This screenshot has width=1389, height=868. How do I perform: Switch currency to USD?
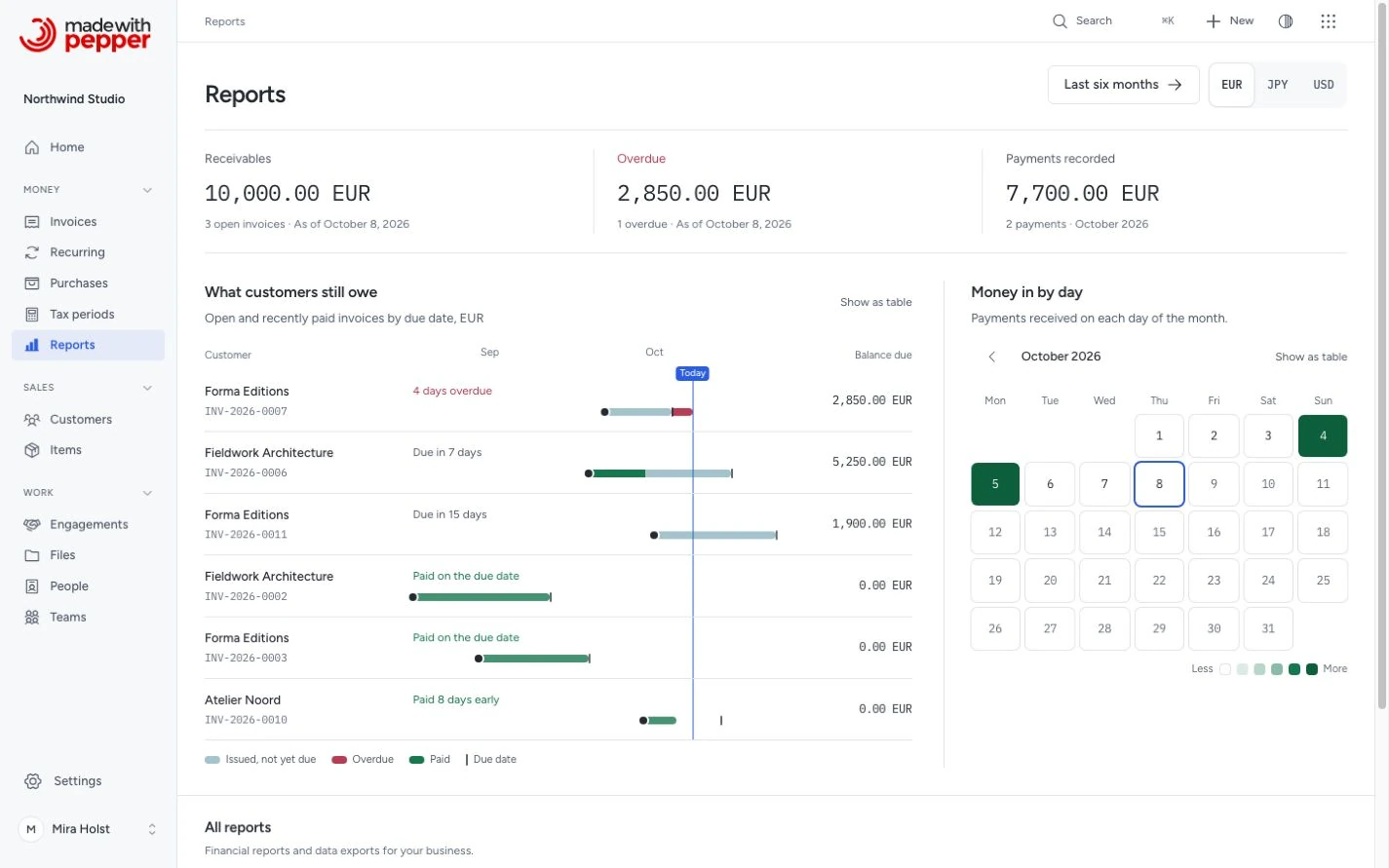[1324, 85]
